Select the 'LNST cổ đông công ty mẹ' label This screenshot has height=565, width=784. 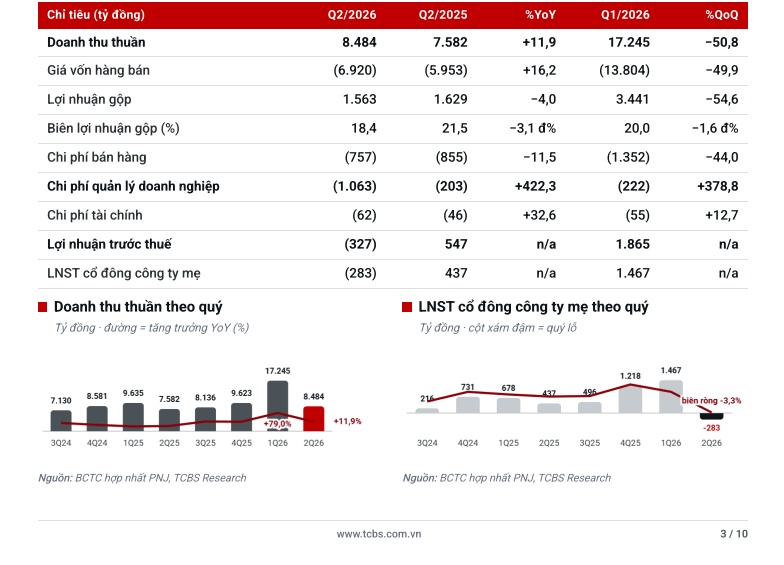pos(124,274)
